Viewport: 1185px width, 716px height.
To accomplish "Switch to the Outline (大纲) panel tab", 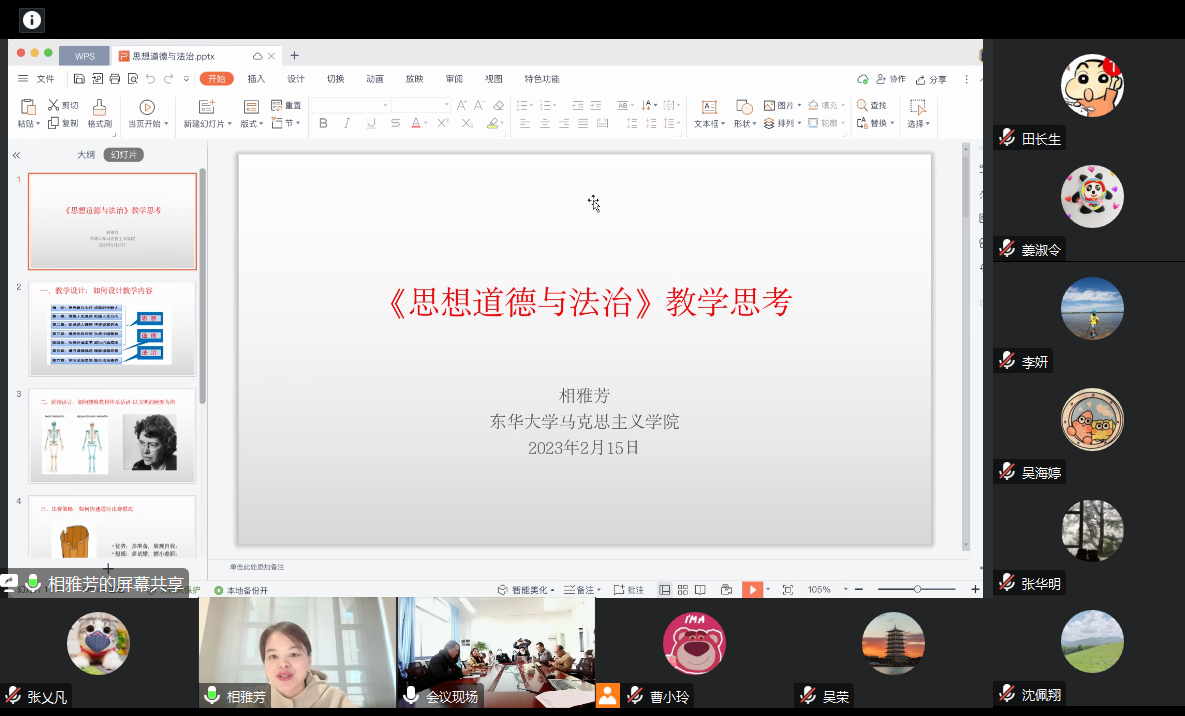I will pos(86,155).
